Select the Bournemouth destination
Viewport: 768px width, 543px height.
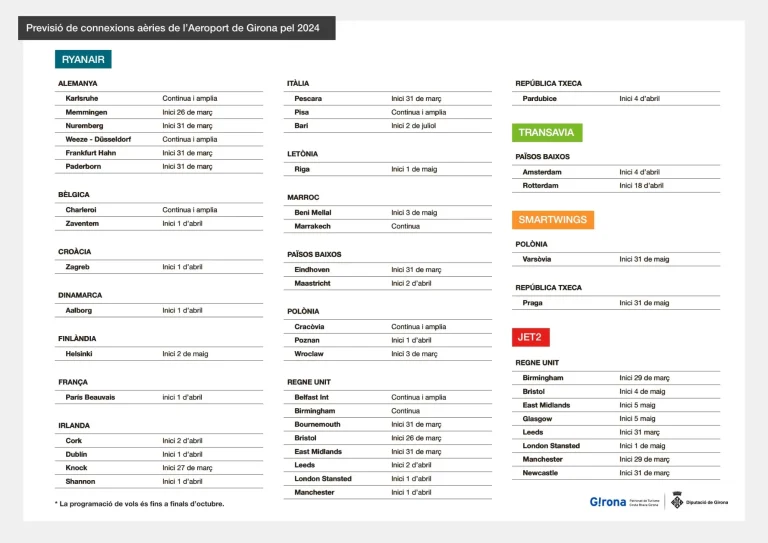(317, 425)
